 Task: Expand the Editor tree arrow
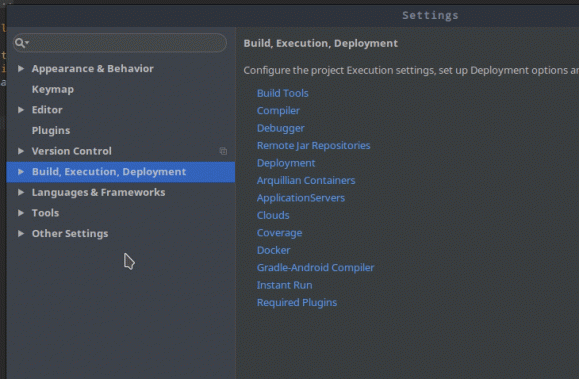(21, 110)
